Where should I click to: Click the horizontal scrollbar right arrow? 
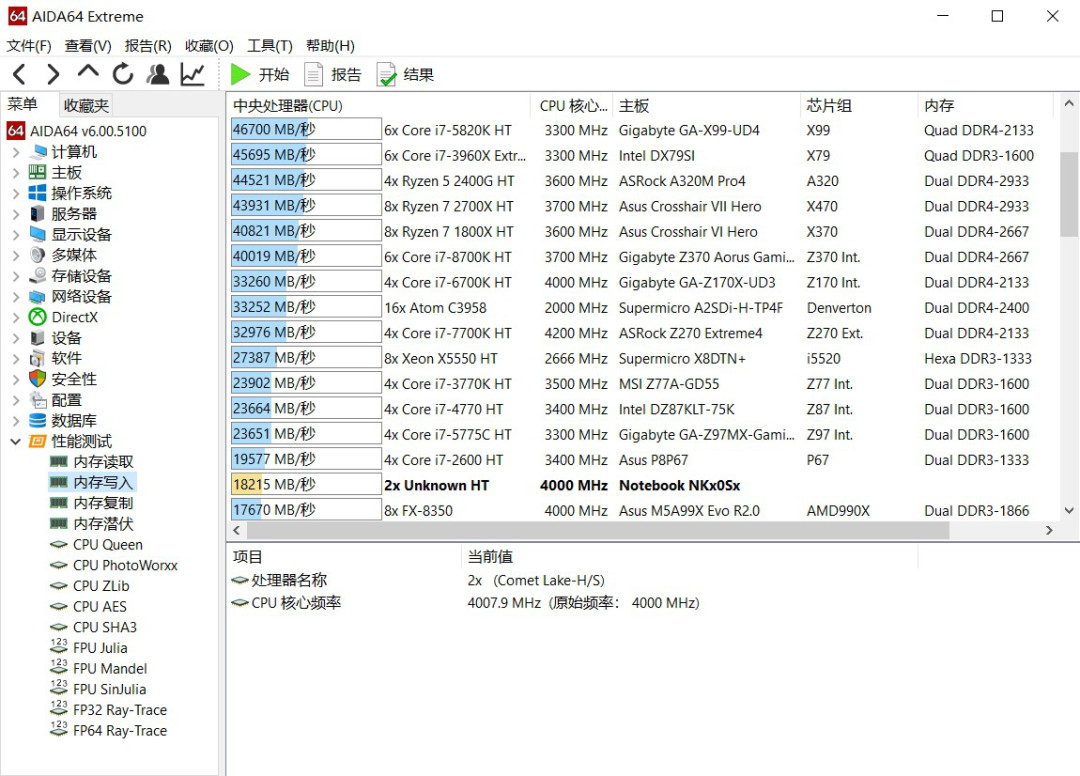pos(1049,530)
